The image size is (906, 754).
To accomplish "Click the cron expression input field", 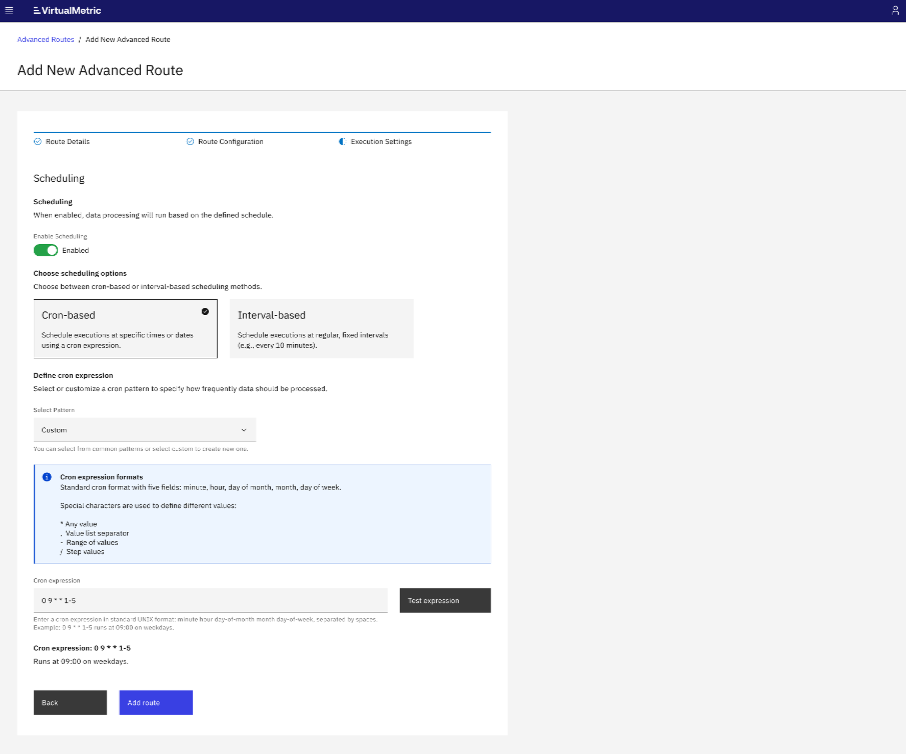I will click(x=210, y=600).
